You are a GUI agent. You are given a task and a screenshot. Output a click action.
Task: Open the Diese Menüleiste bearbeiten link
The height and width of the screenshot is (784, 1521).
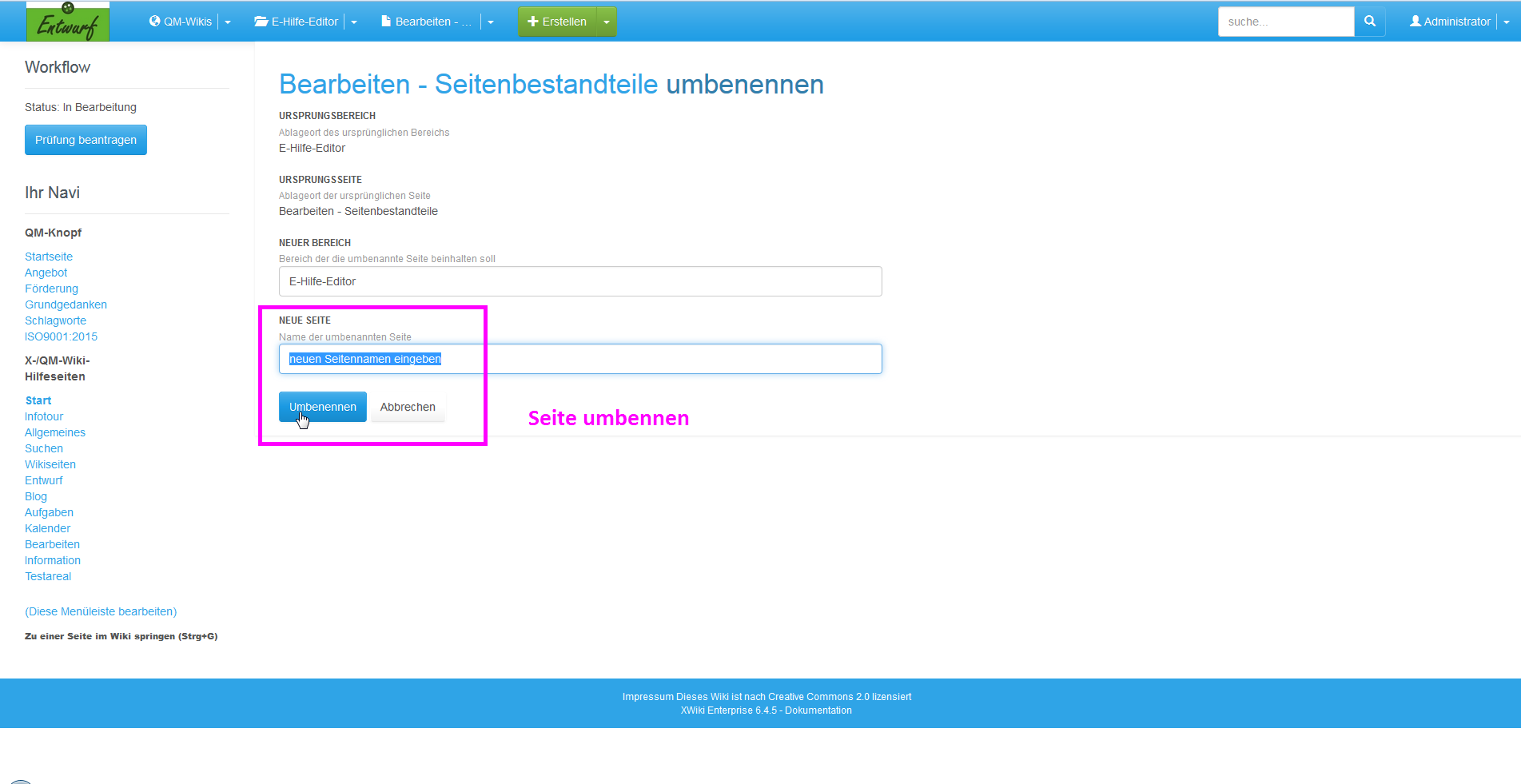[101, 611]
